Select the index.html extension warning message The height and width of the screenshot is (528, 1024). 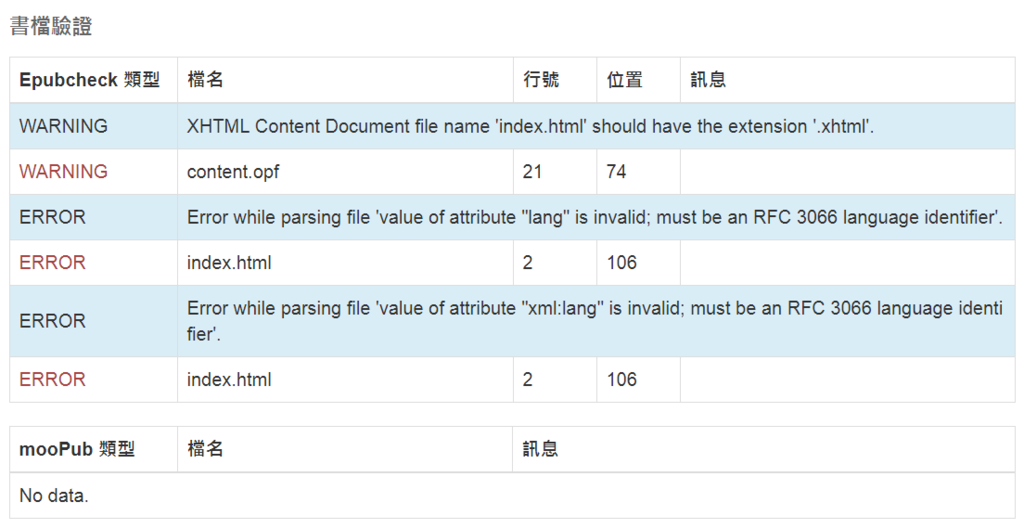[530, 126]
